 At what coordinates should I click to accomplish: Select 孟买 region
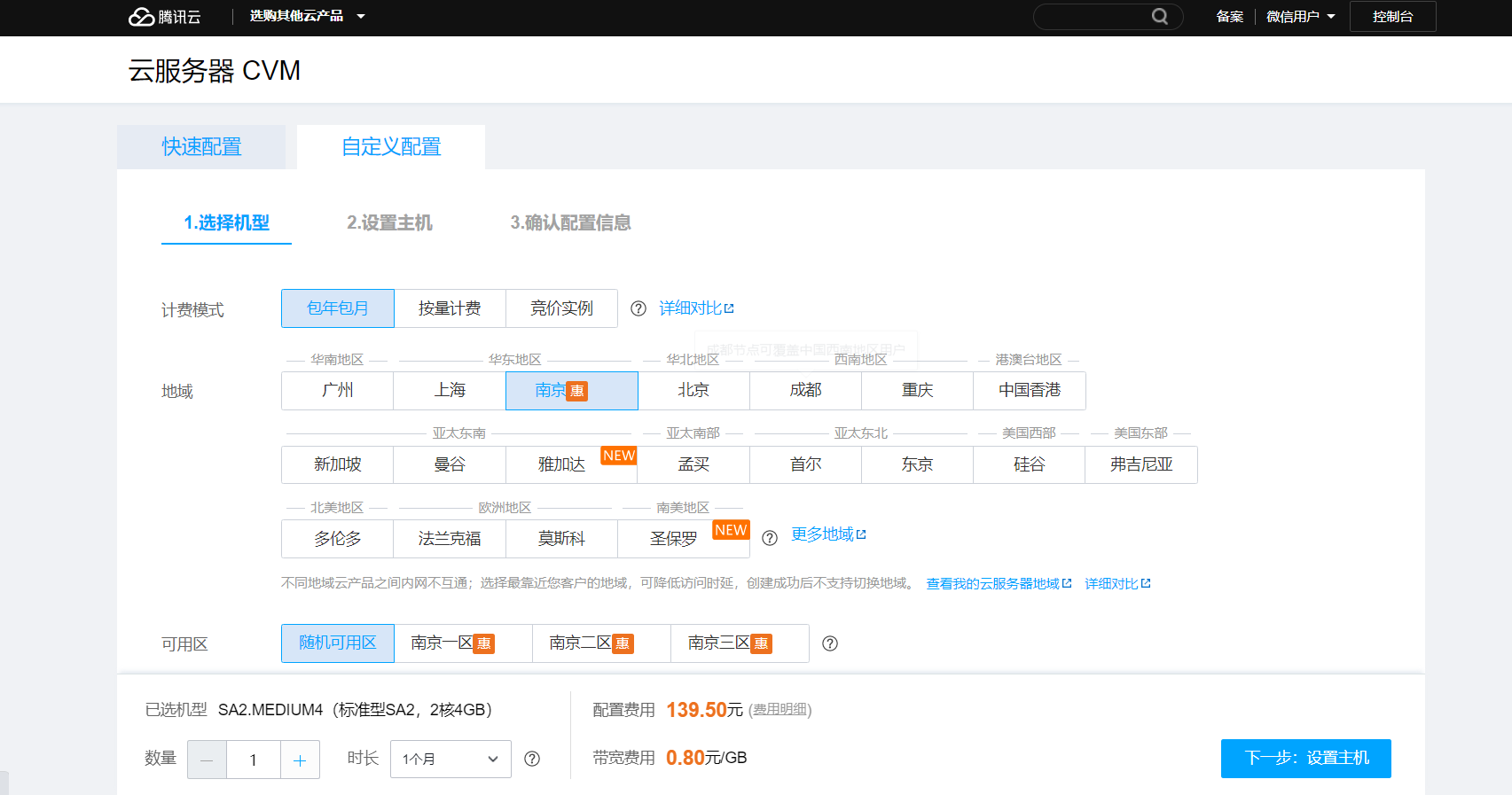point(693,464)
